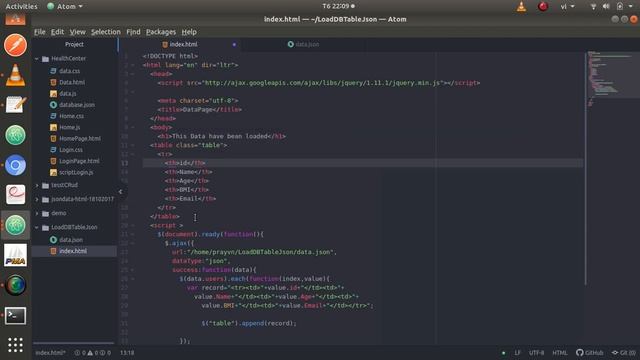The height and width of the screenshot is (360, 640).
Task: Click the LoadDBTableJson folder icon
Action: click(45, 227)
